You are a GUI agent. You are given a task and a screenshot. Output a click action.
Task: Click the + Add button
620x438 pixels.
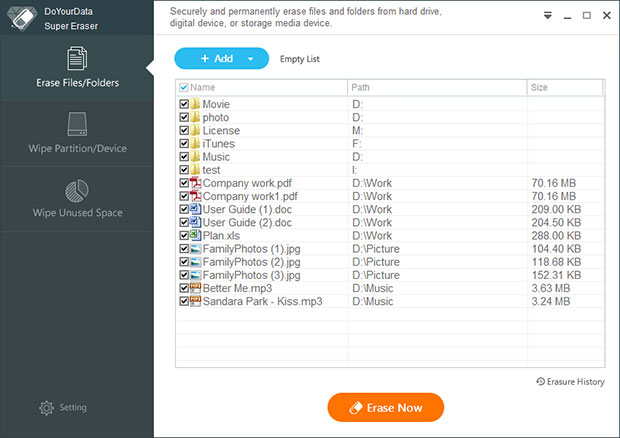[x=221, y=59]
